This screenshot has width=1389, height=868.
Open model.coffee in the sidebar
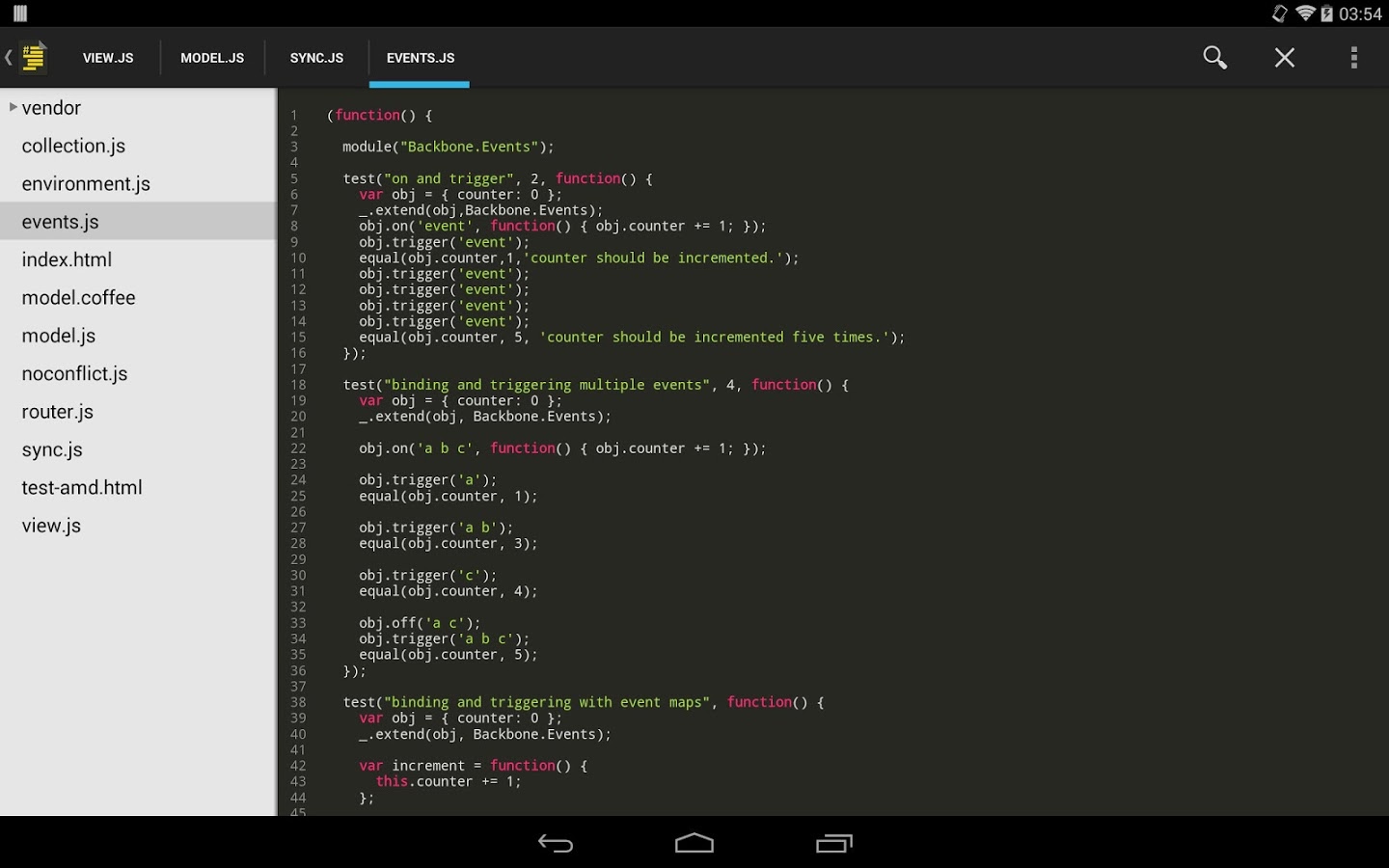point(78,297)
